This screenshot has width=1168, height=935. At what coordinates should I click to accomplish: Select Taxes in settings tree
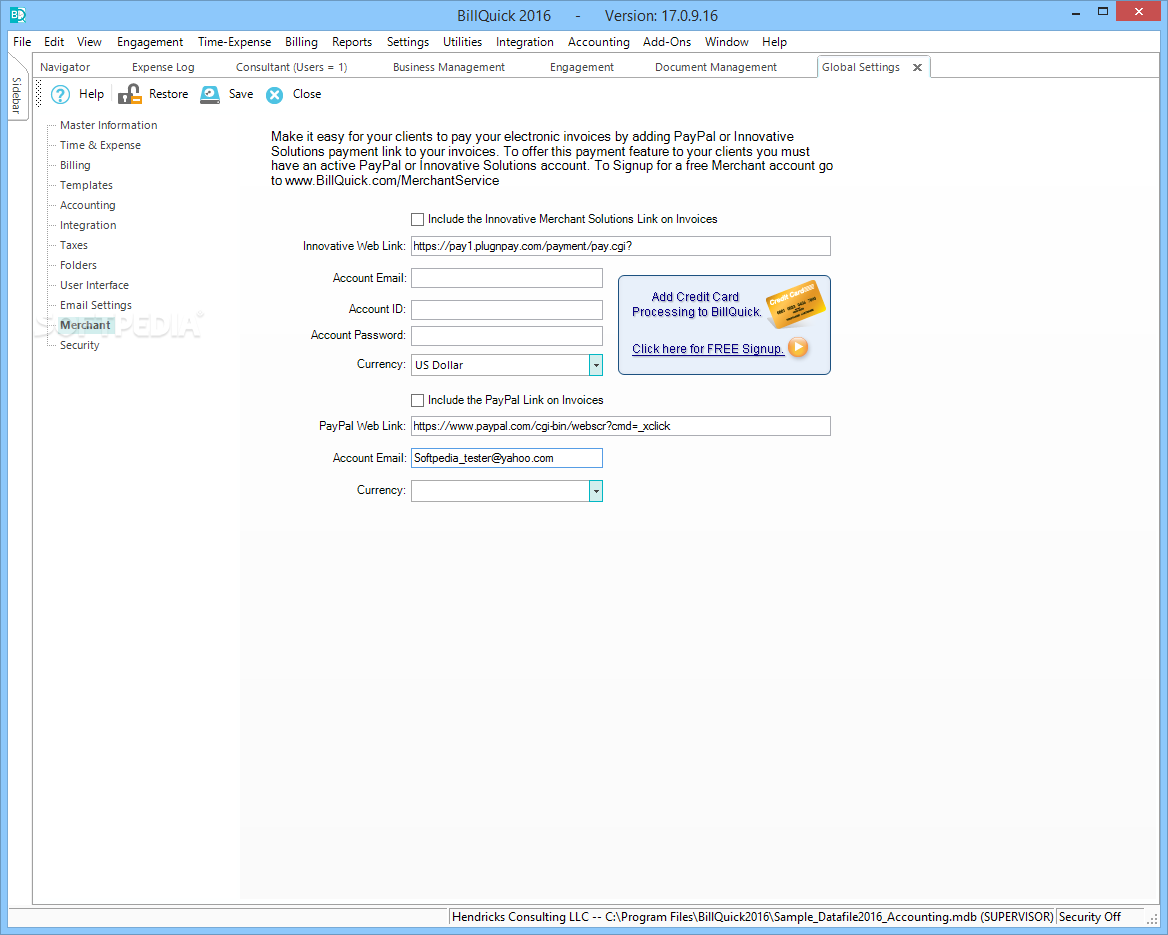point(74,245)
